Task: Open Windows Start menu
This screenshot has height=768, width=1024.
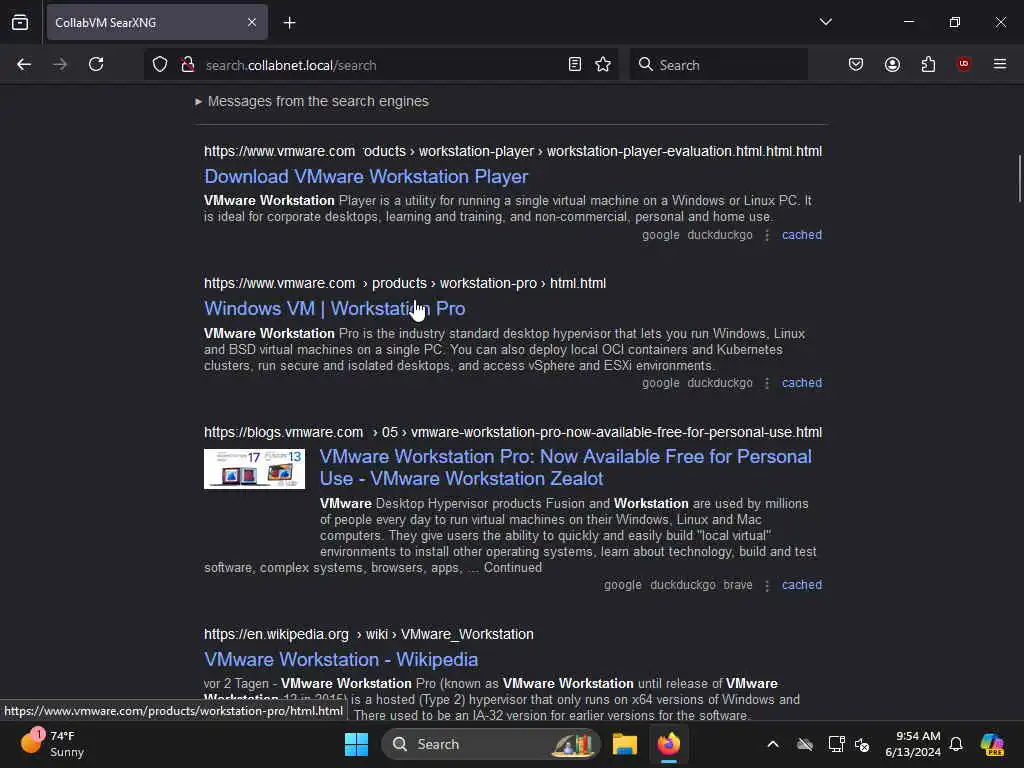Action: tap(357, 744)
